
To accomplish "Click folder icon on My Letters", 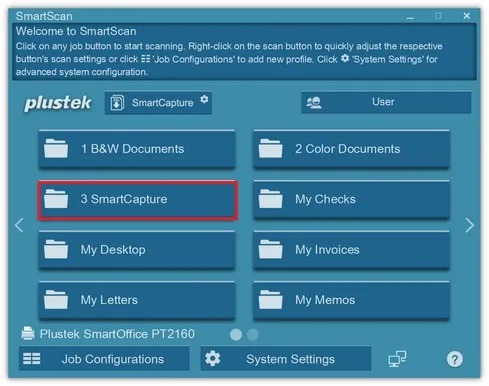I will [x=56, y=300].
